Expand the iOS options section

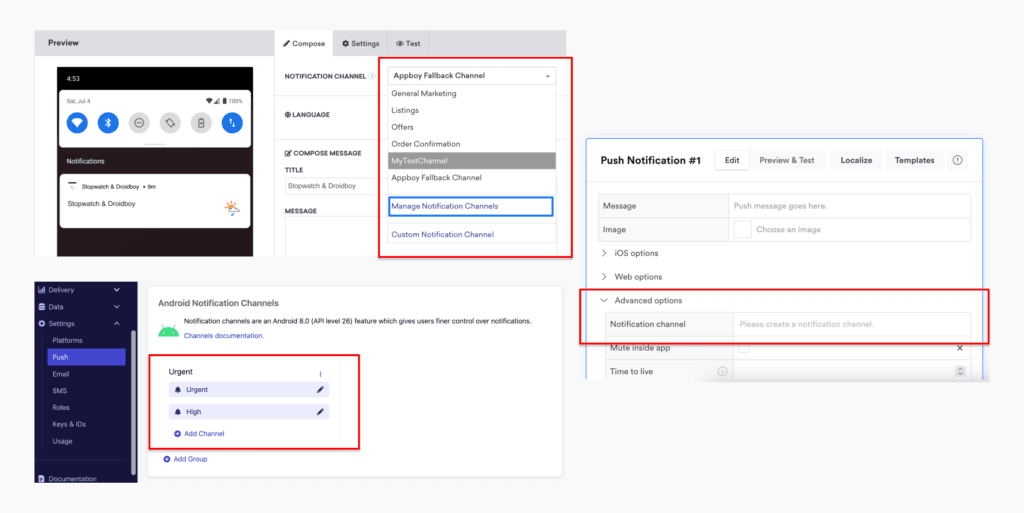(604, 253)
